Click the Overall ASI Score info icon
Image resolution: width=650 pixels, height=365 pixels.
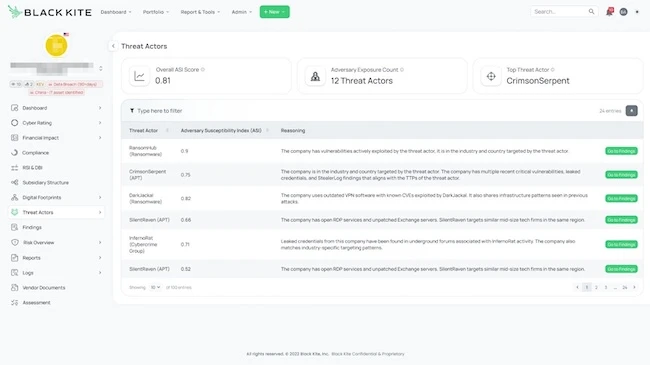[x=203, y=70]
